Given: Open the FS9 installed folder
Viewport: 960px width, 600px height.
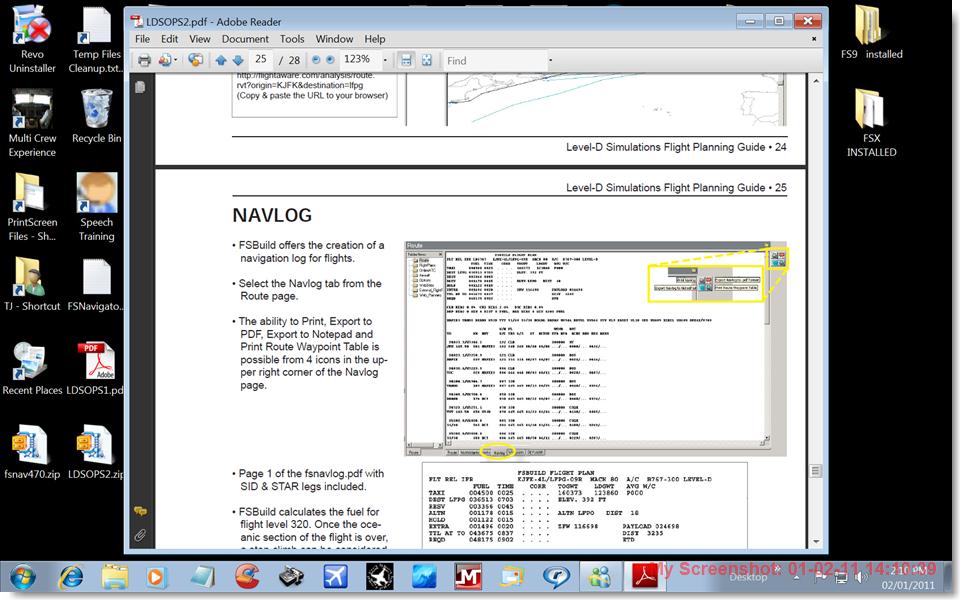Looking at the screenshot, I should pos(871,32).
